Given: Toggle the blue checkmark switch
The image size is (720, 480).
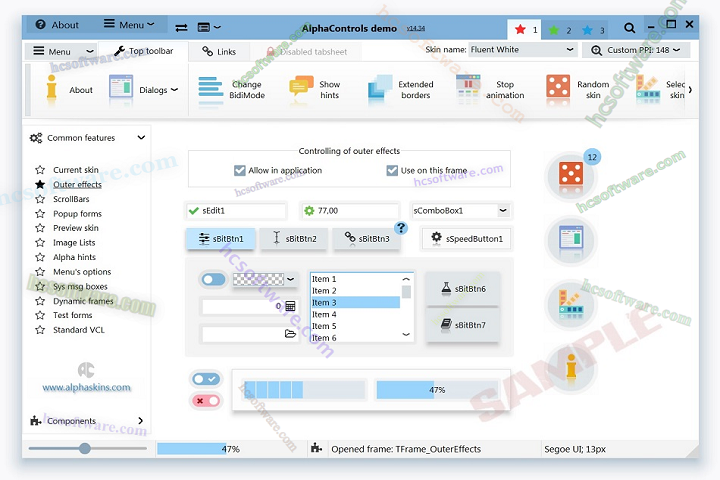Looking at the screenshot, I should click(206, 379).
